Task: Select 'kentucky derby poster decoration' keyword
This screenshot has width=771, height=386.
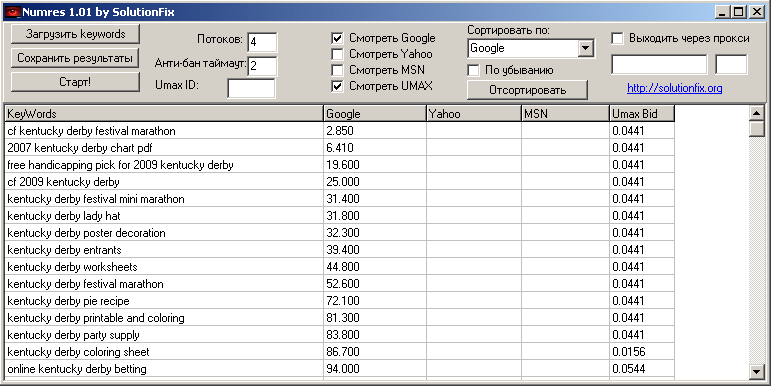Action: pos(86,233)
